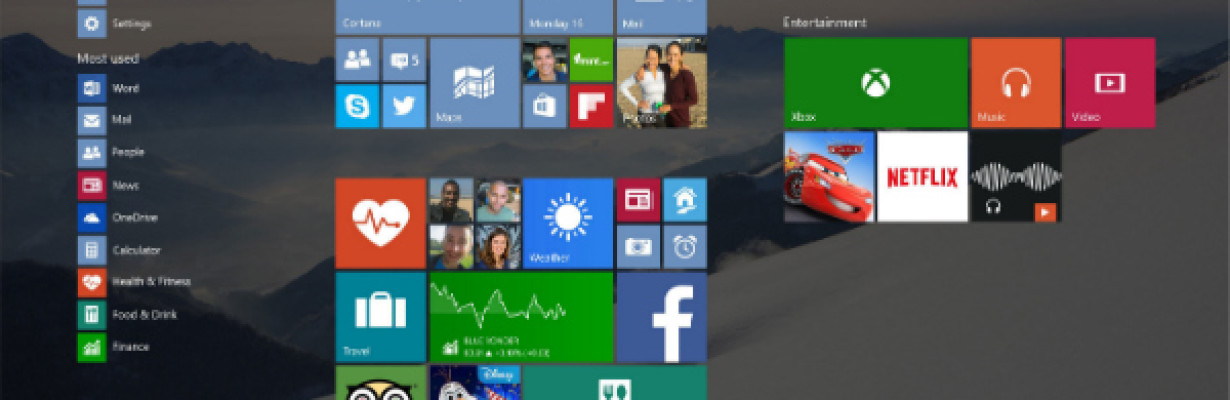This screenshot has height=400, width=1230.
Task: Click the Most used heading
Action: click(x=108, y=59)
